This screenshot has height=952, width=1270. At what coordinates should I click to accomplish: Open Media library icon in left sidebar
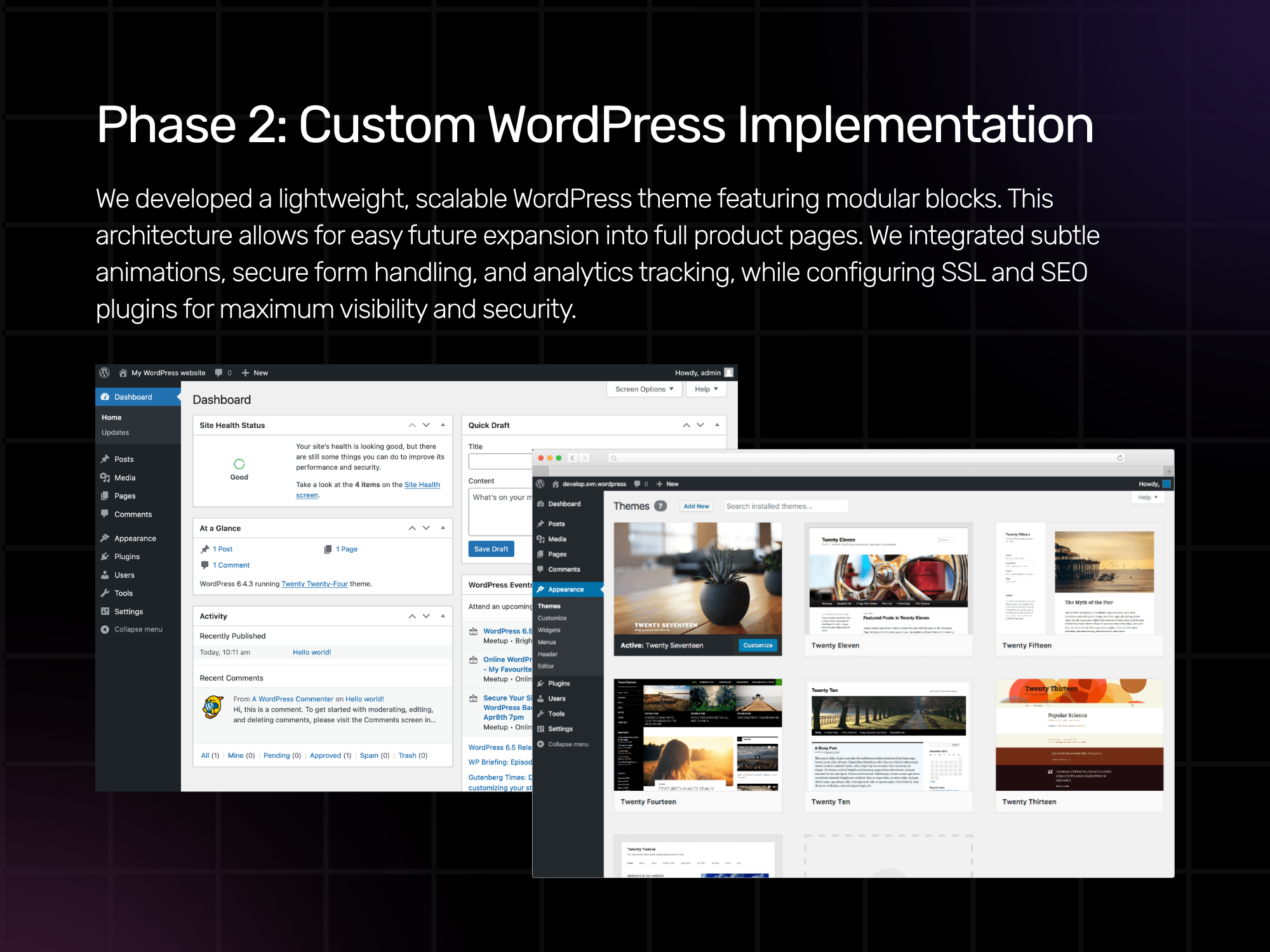click(x=105, y=477)
